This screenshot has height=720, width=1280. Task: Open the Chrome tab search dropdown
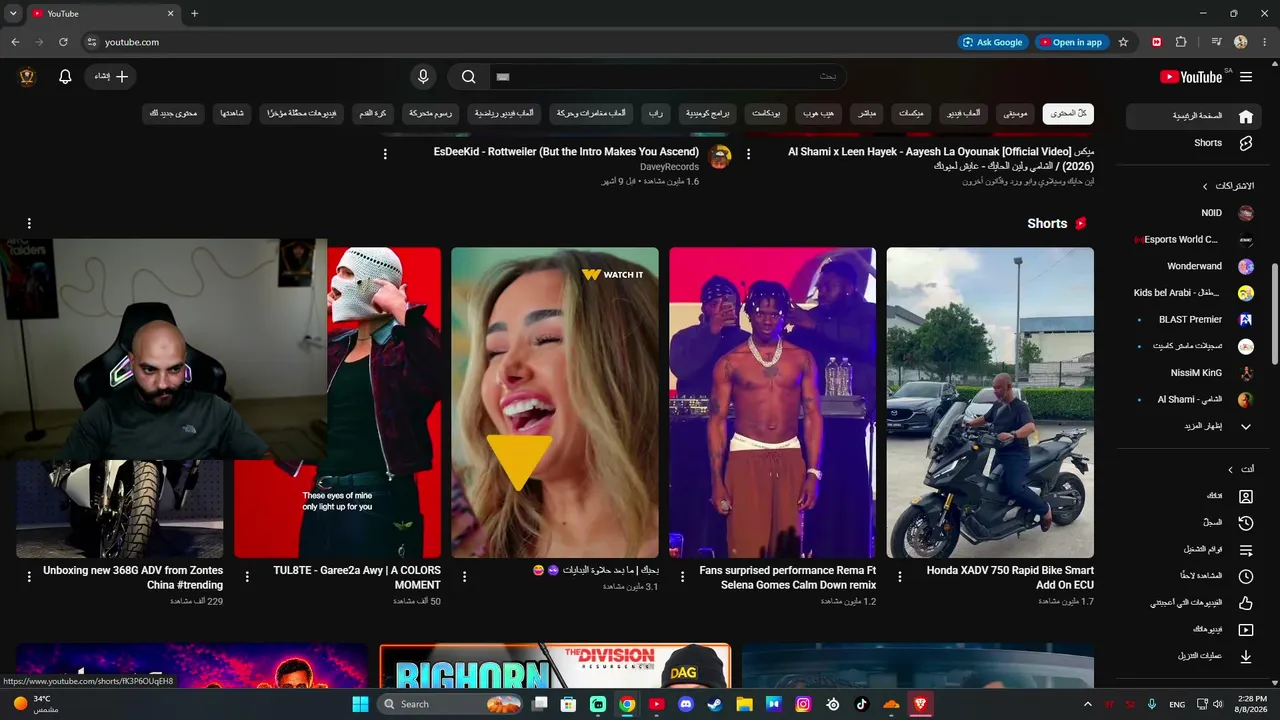coord(13,13)
